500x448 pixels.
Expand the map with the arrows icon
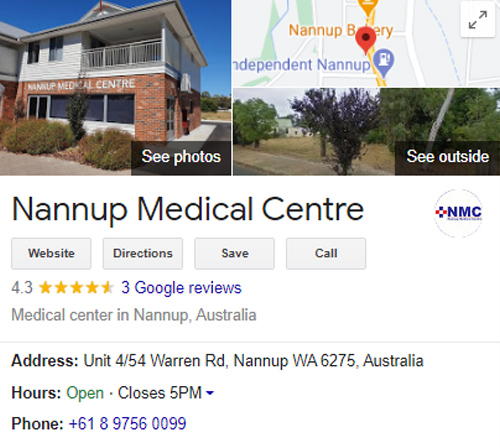pyautogui.click(x=477, y=20)
